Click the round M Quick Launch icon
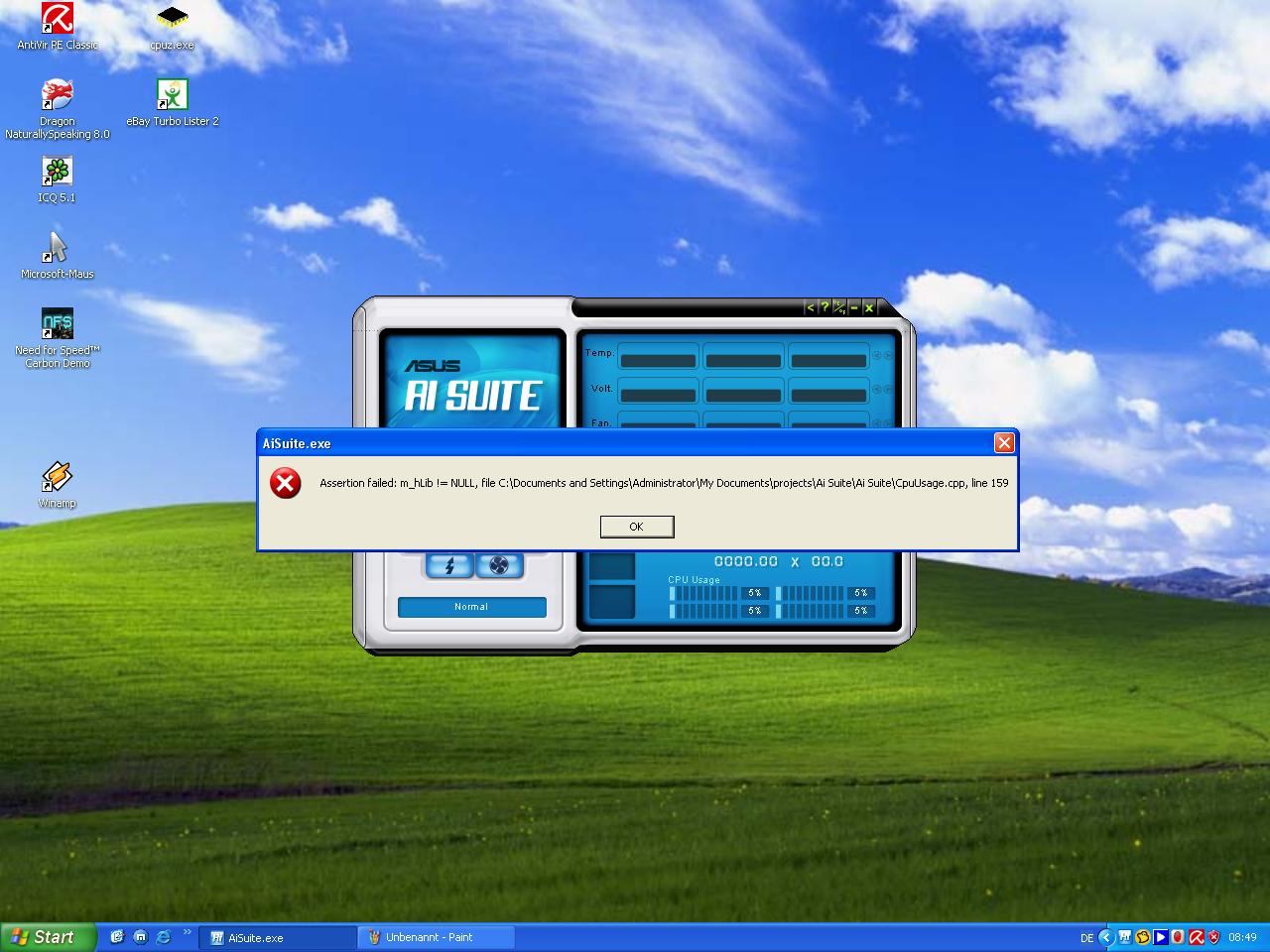Image resolution: width=1270 pixels, height=952 pixels. point(140,937)
